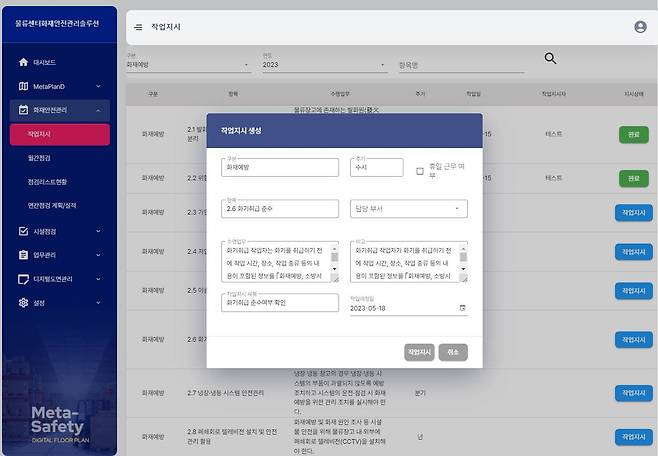Open the user account profile icon
This screenshot has height=456, width=658.
640,27
